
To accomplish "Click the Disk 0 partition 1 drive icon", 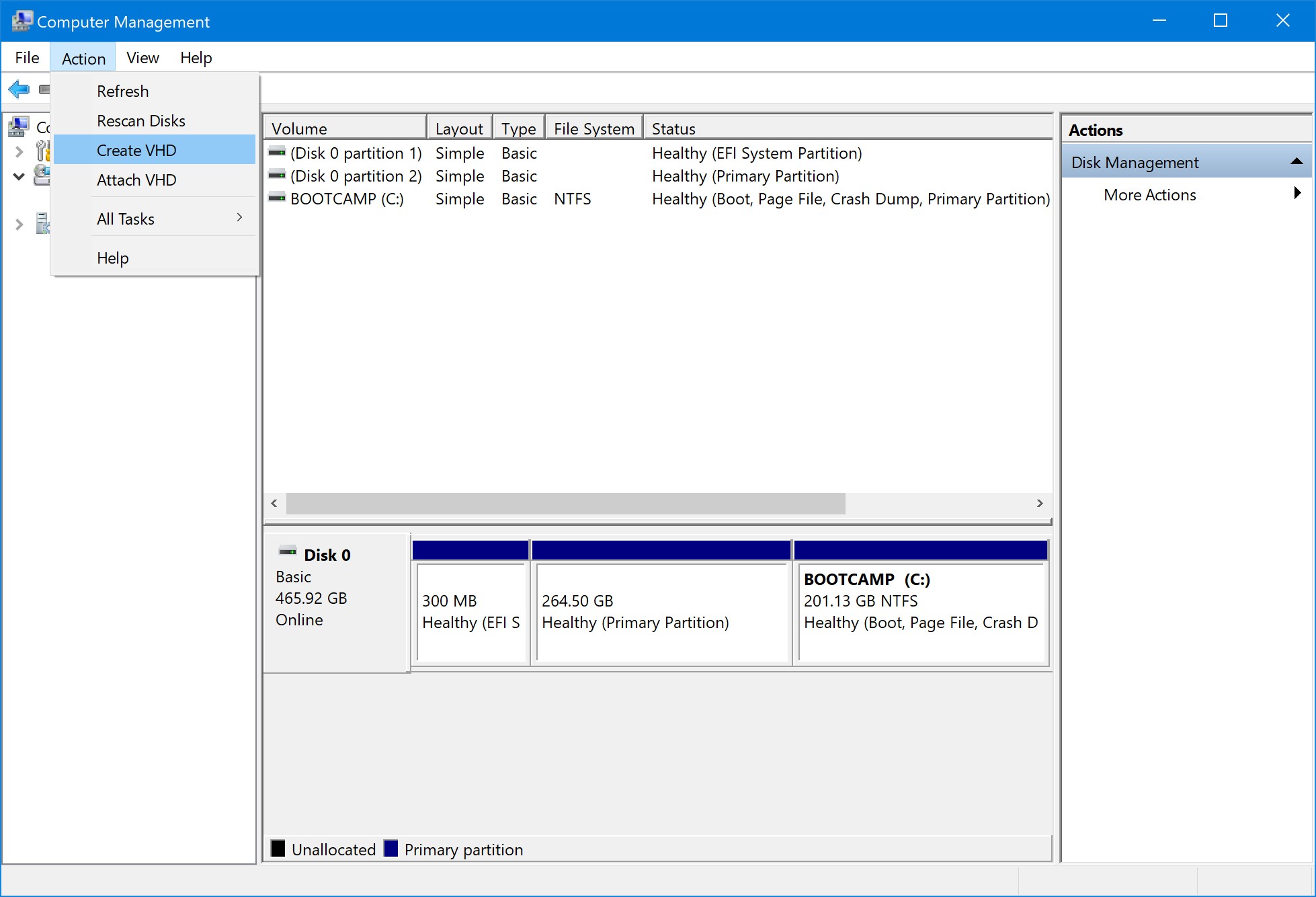I will tap(277, 153).
